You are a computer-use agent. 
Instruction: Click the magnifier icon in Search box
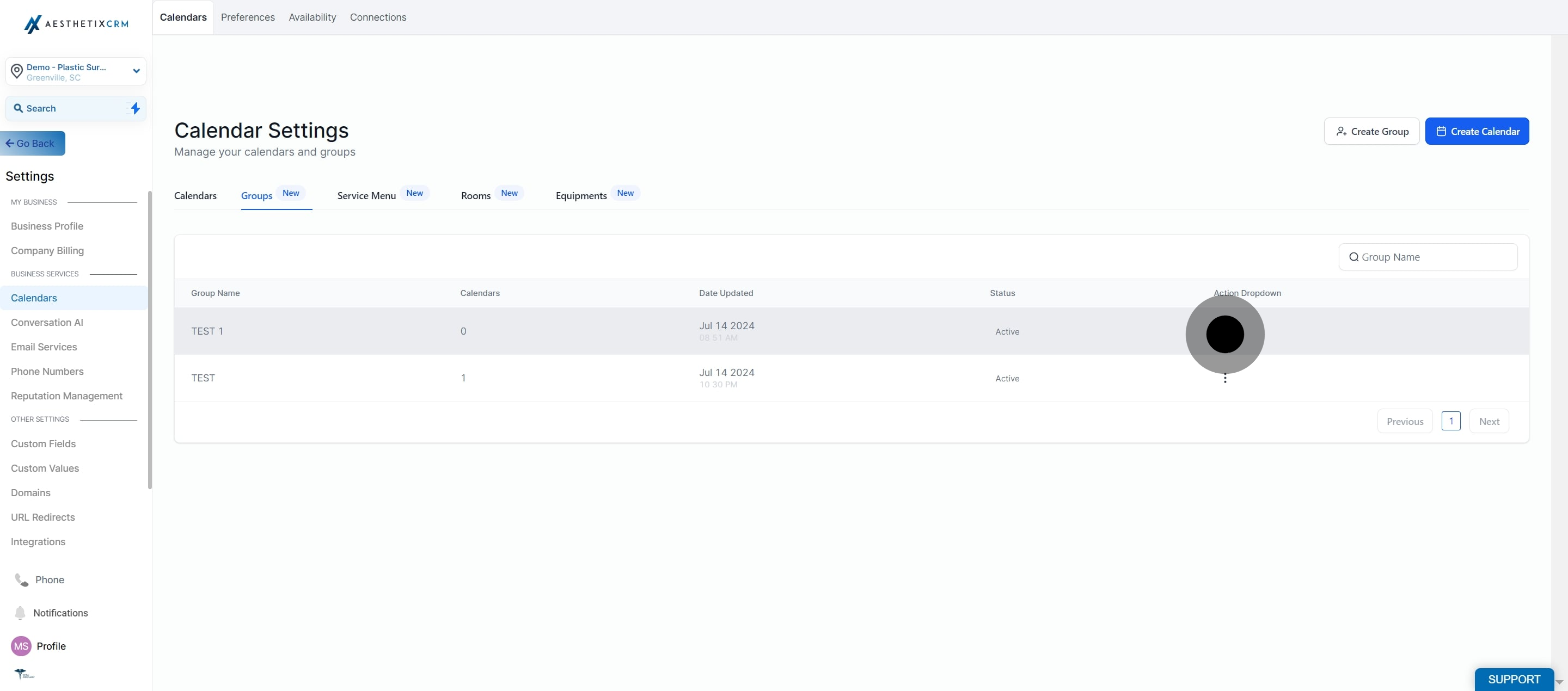pyautogui.click(x=19, y=108)
